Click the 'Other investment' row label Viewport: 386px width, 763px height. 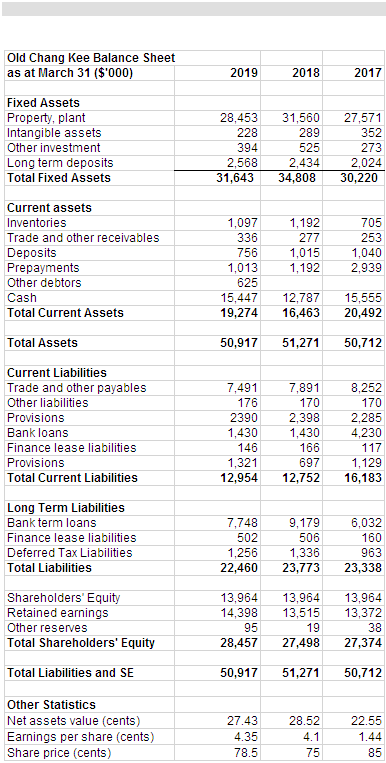tap(54, 147)
